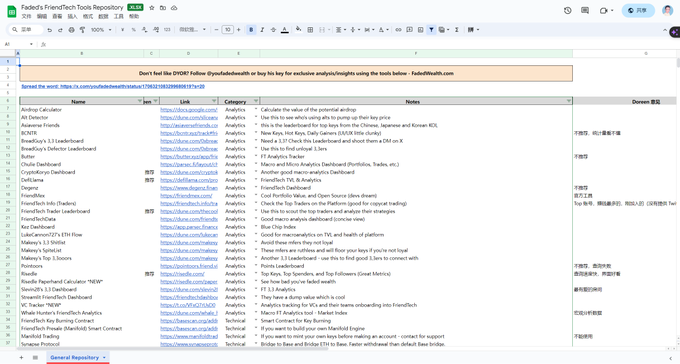Viewport: 680px width, 364px height.
Task: Toggle bold formatting
Action: (251, 30)
